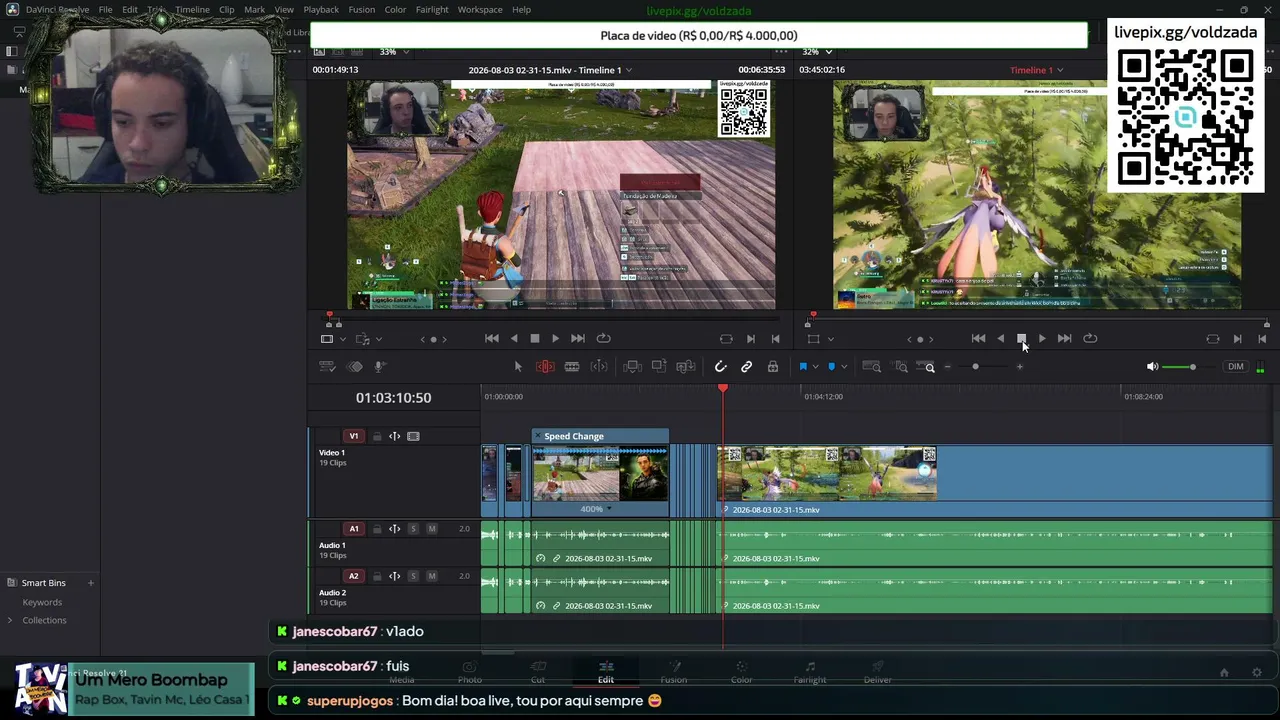The height and width of the screenshot is (720, 1280).
Task: Play reverse in the source viewer
Action: point(514,339)
